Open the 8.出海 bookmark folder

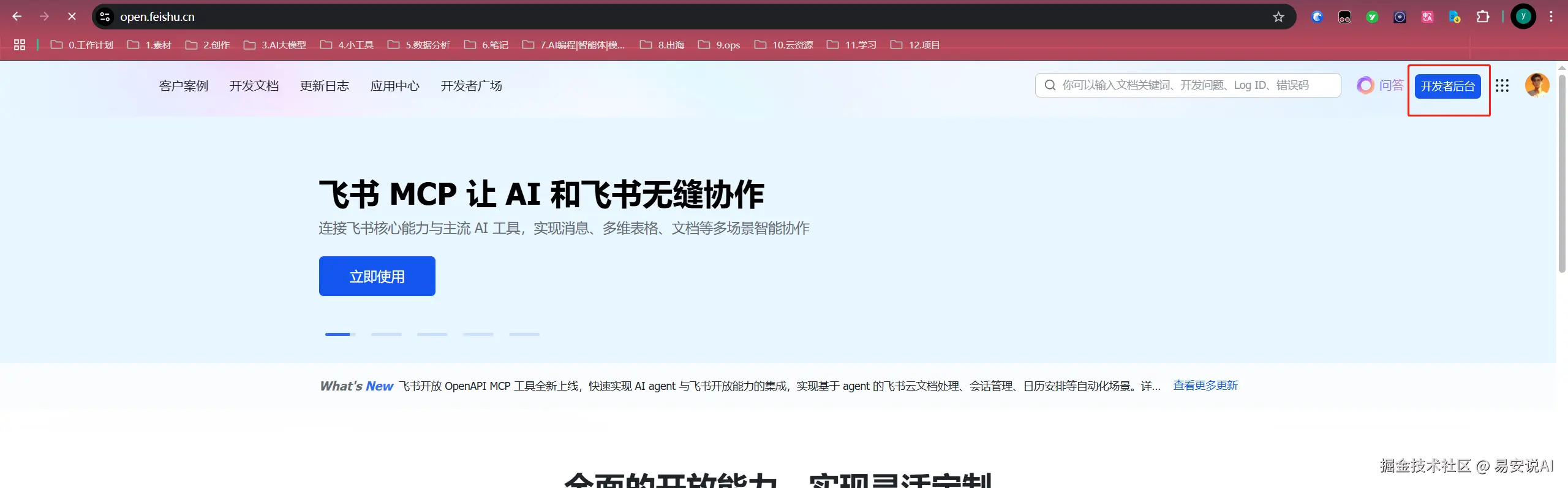click(x=662, y=45)
